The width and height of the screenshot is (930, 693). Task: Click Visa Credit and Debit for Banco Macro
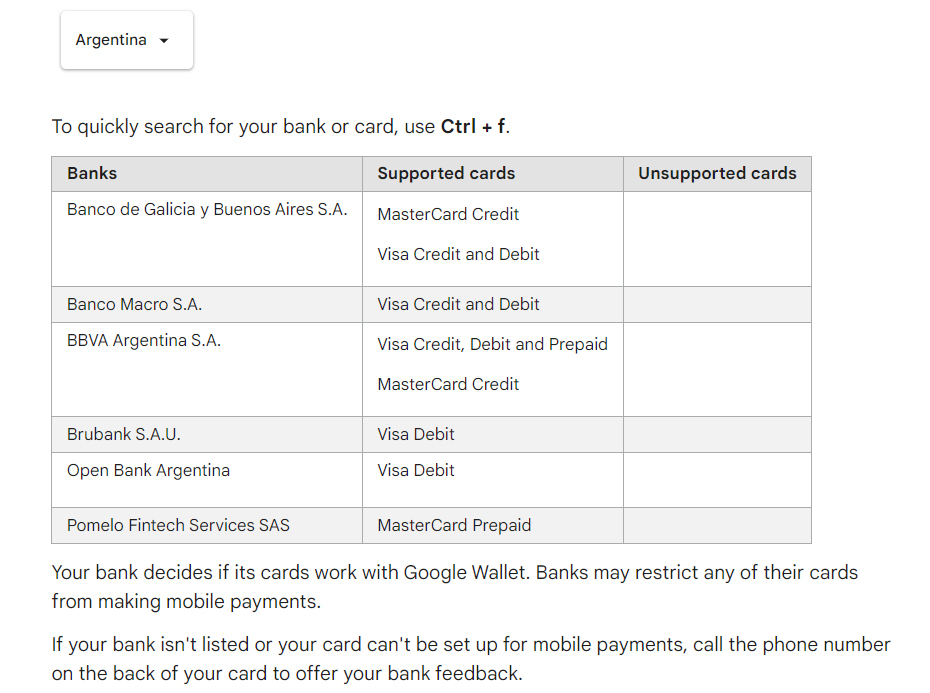(x=458, y=304)
